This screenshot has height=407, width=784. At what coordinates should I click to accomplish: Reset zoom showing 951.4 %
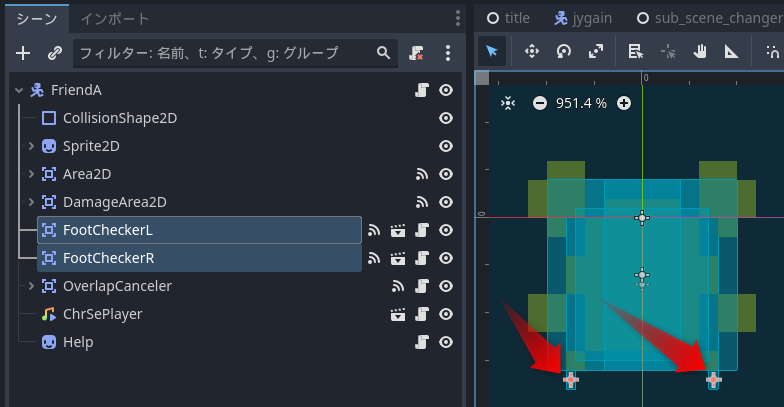point(581,103)
